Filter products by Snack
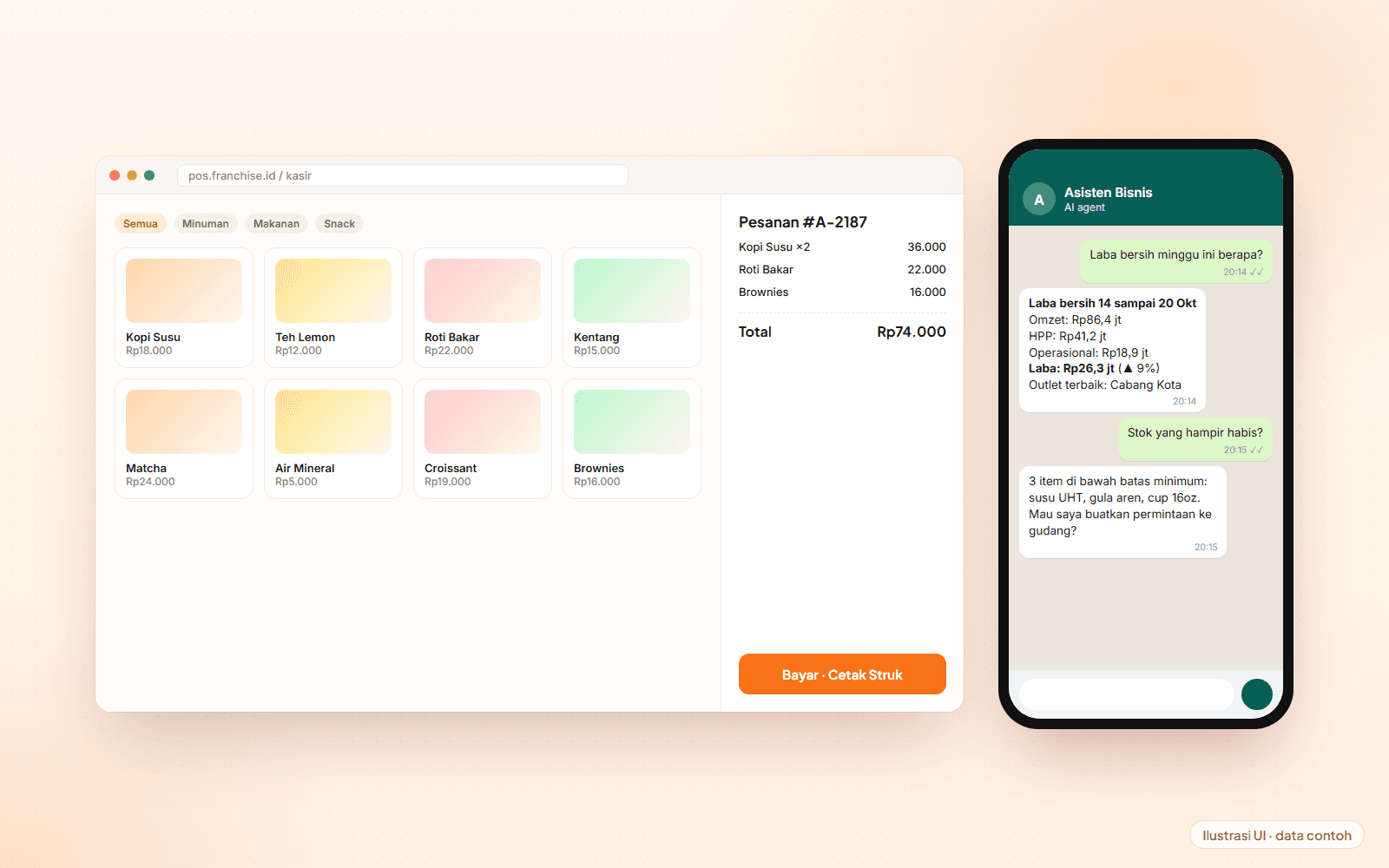Image resolution: width=1389 pixels, height=868 pixels. 339,224
